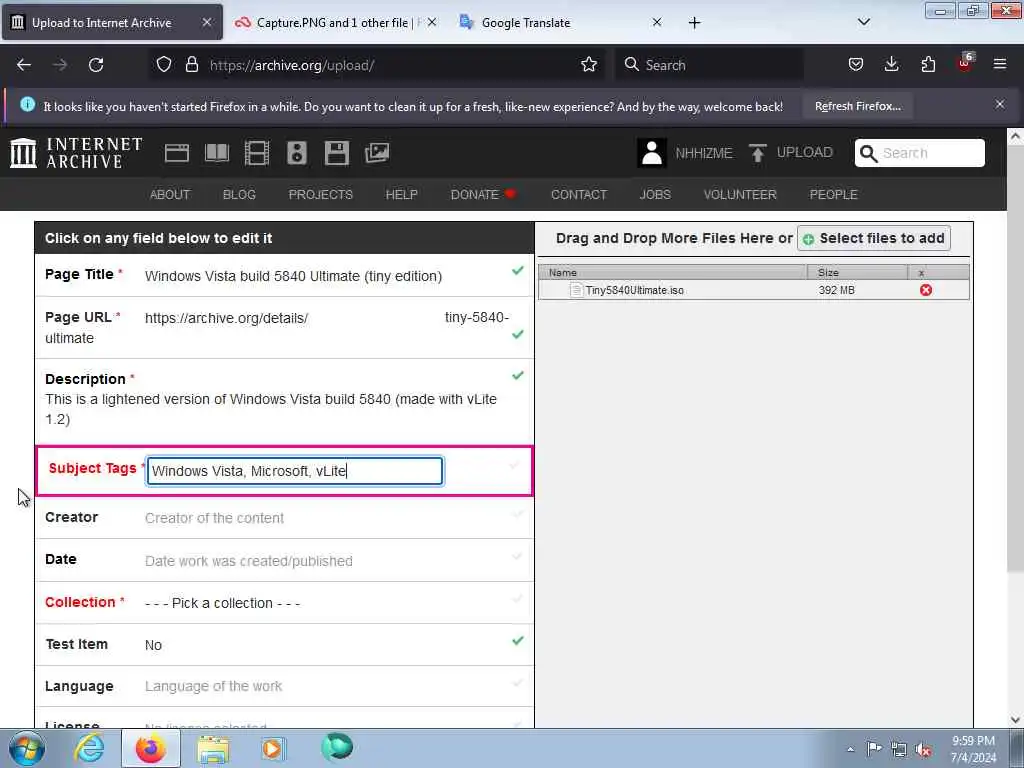Click Select files to add button

pyautogui.click(x=874, y=238)
